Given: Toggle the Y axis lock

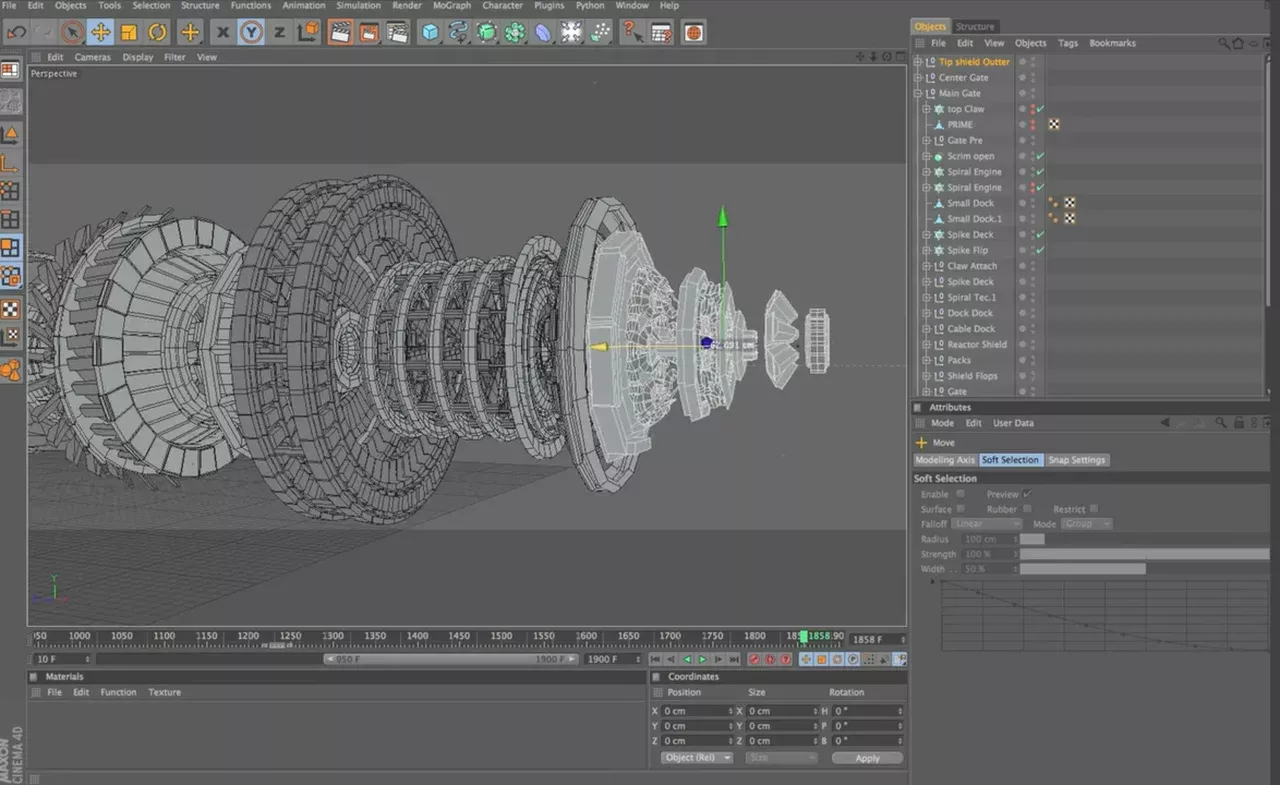Looking at the screenshot, I should point(251,32).
